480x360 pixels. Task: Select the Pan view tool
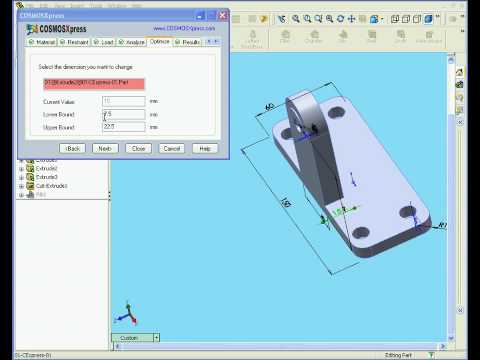pos(351,19)
